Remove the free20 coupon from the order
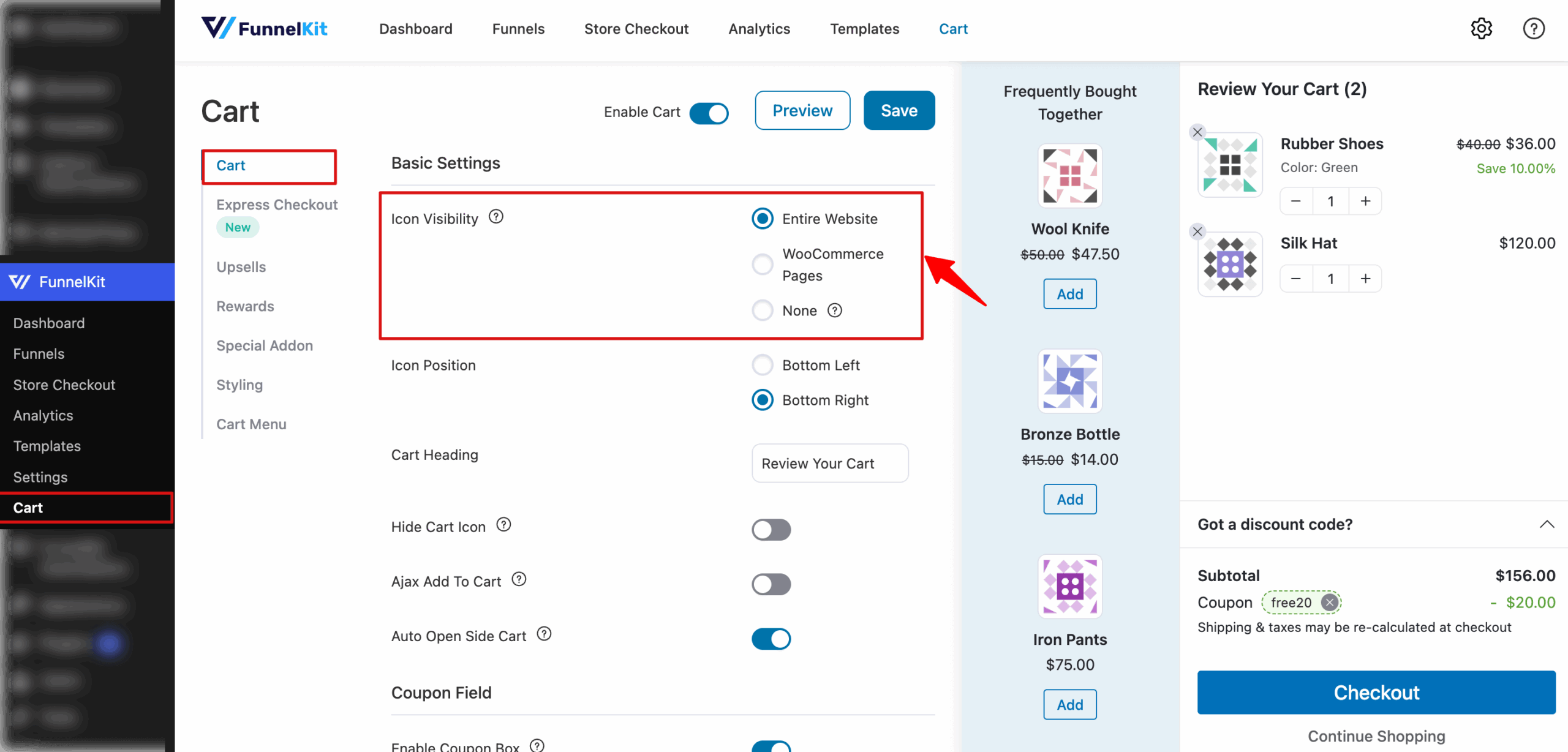1568x752 pixels. (x=1330, y=602)
